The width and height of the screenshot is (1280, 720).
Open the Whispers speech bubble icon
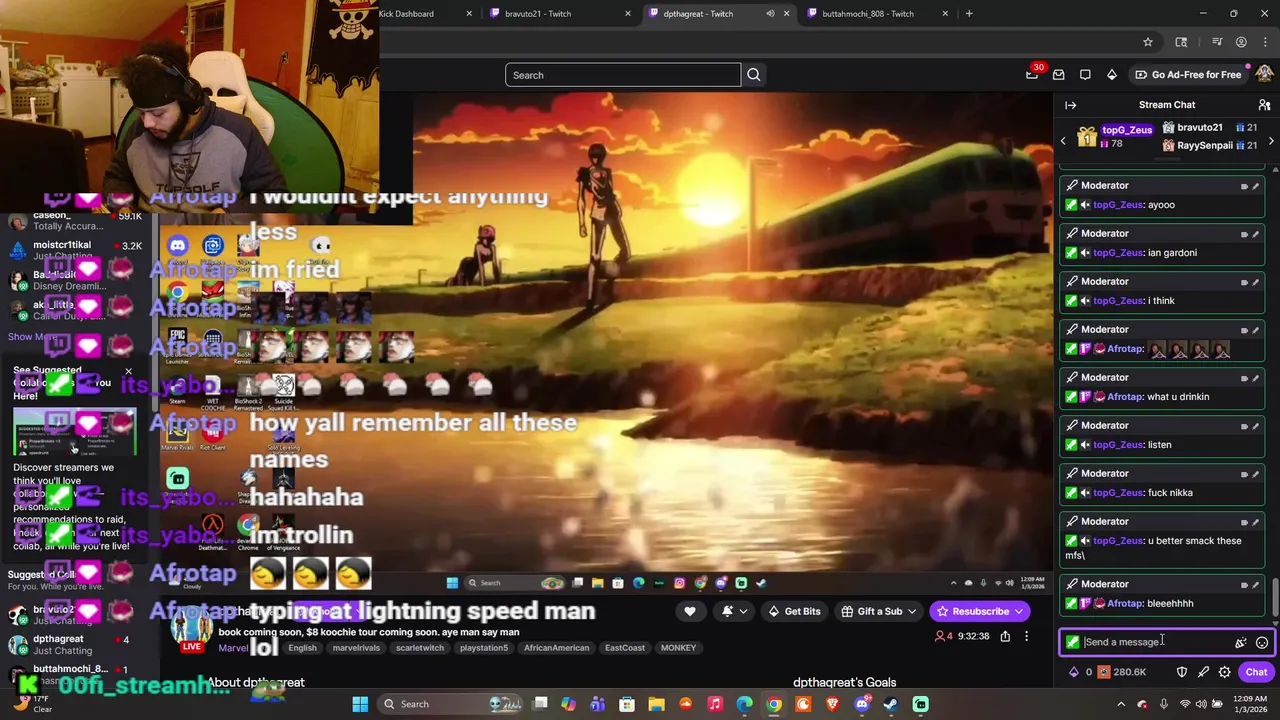pyautogui.click(x=1085, y=75)
